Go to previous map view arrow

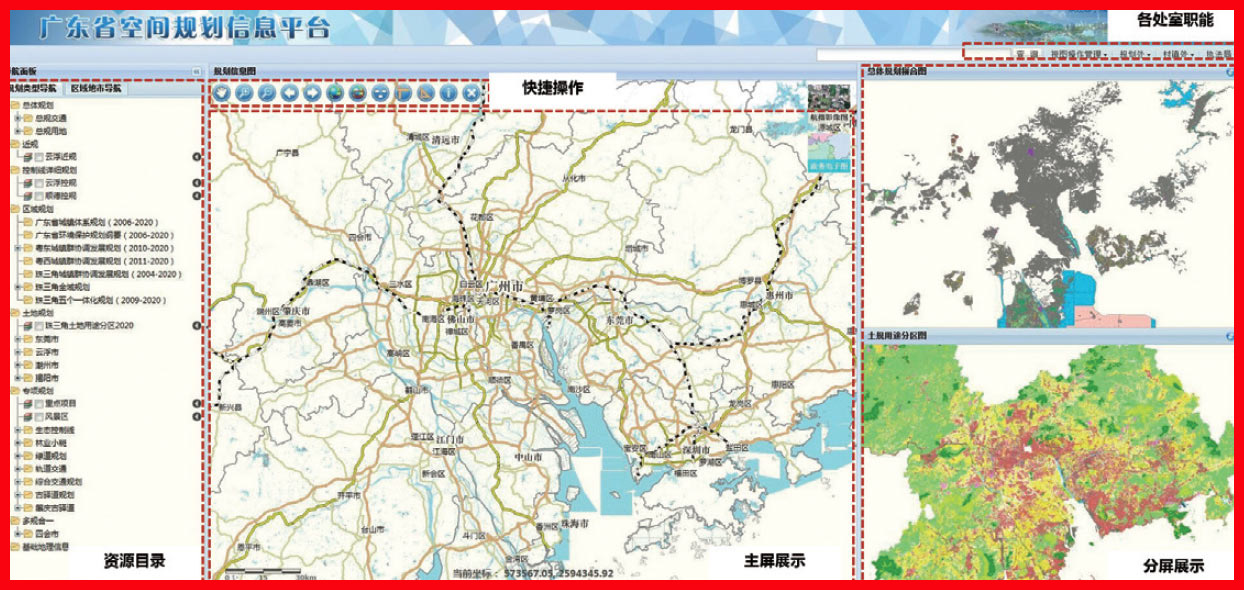point(290,93)
